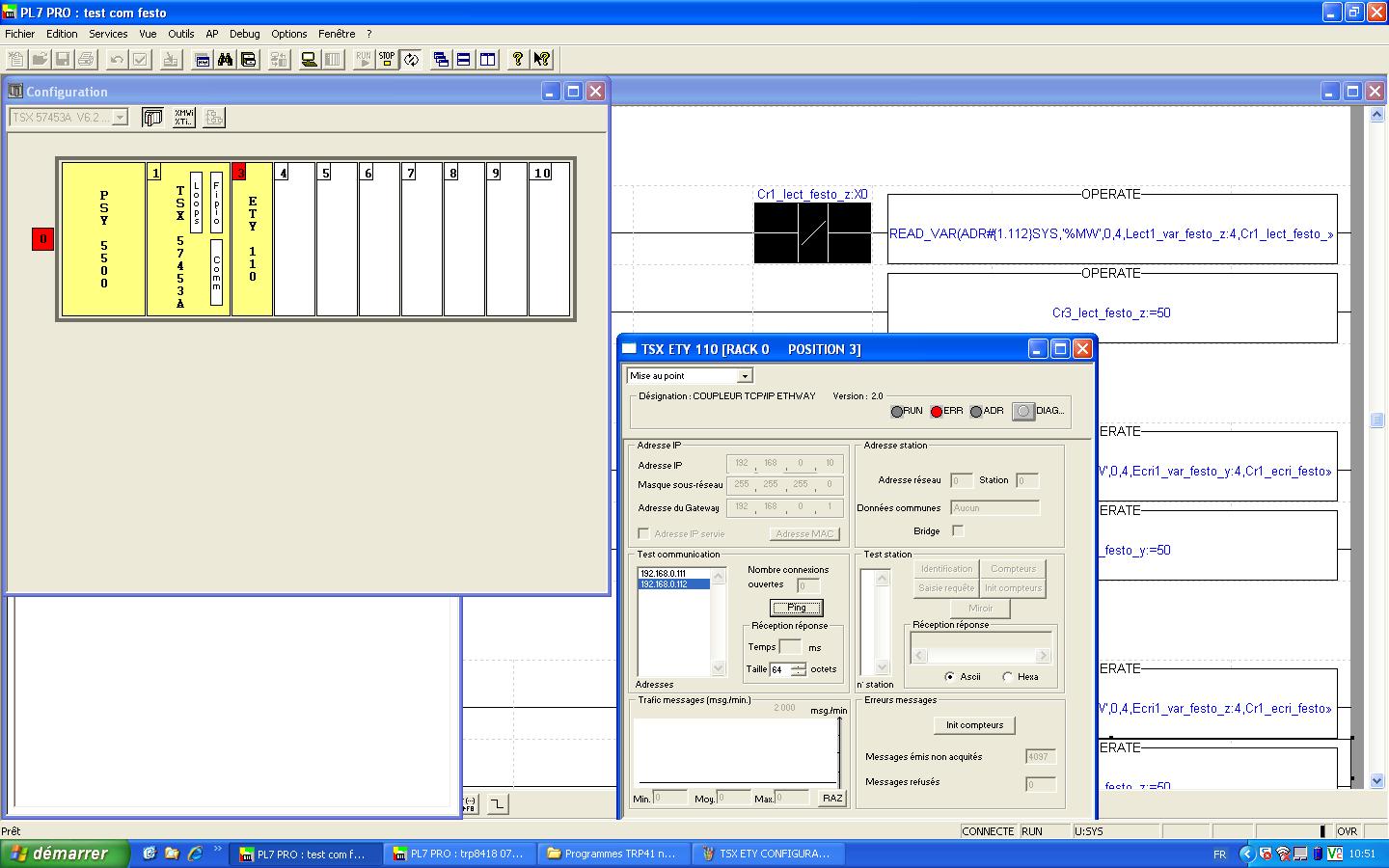Select the Ascii radio button
1389x868 pixels.
pos(950,677)
